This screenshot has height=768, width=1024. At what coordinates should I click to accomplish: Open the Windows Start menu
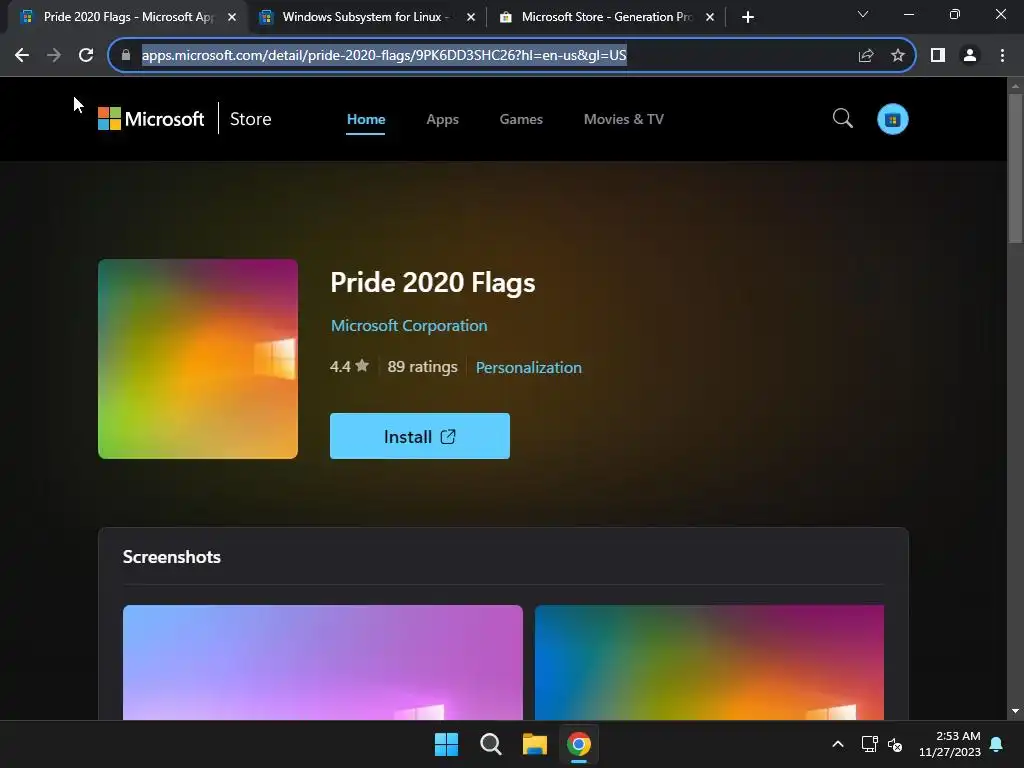[447, 744]
